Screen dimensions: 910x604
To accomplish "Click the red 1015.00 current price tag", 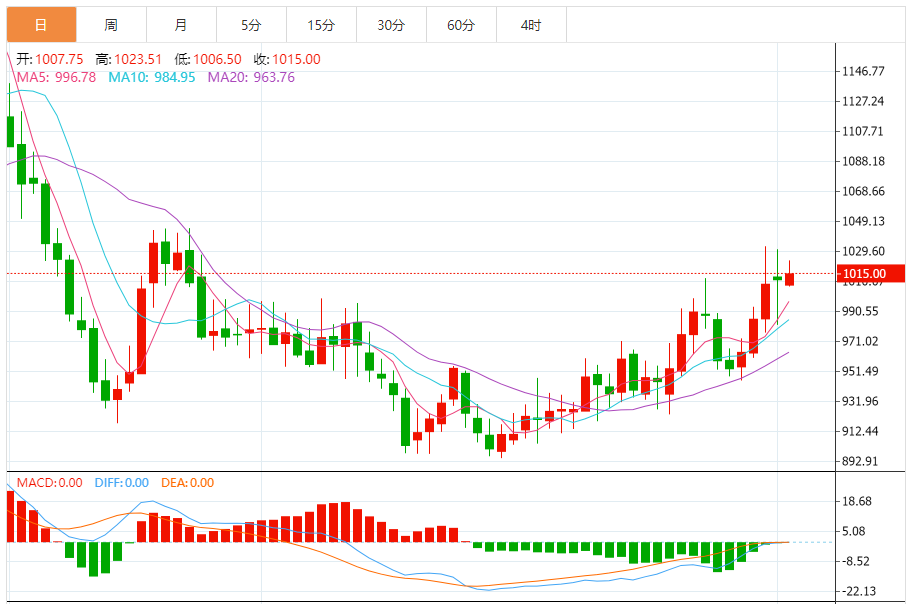I will click(870, 273).
